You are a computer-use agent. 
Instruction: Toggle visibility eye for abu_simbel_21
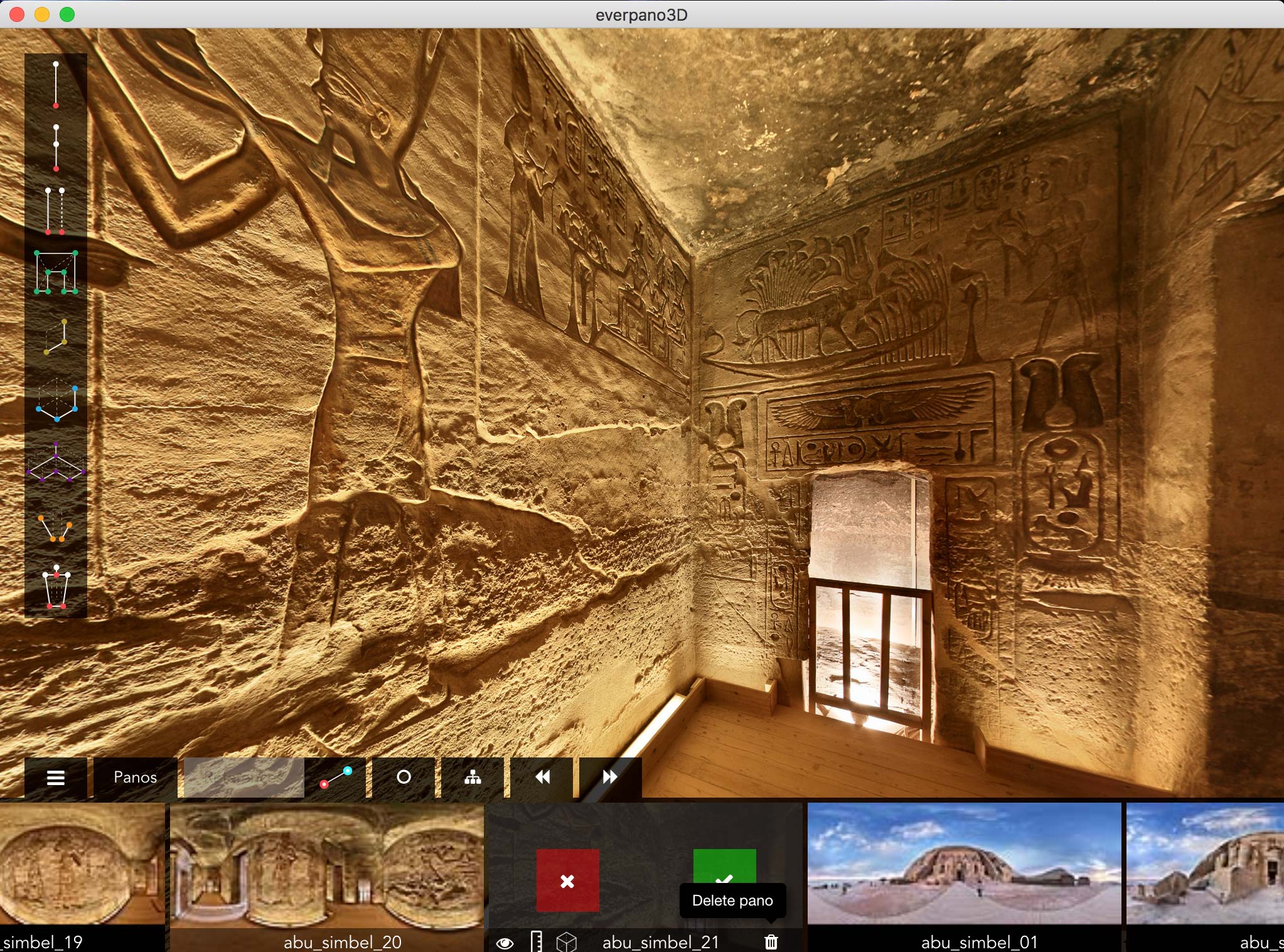tap(505, 942)
